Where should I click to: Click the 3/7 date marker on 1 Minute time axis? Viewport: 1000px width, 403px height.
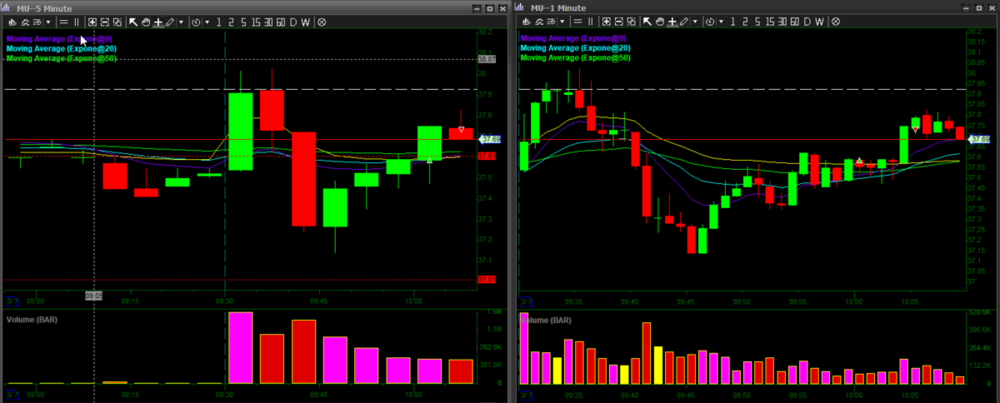[x=526, y=299]
